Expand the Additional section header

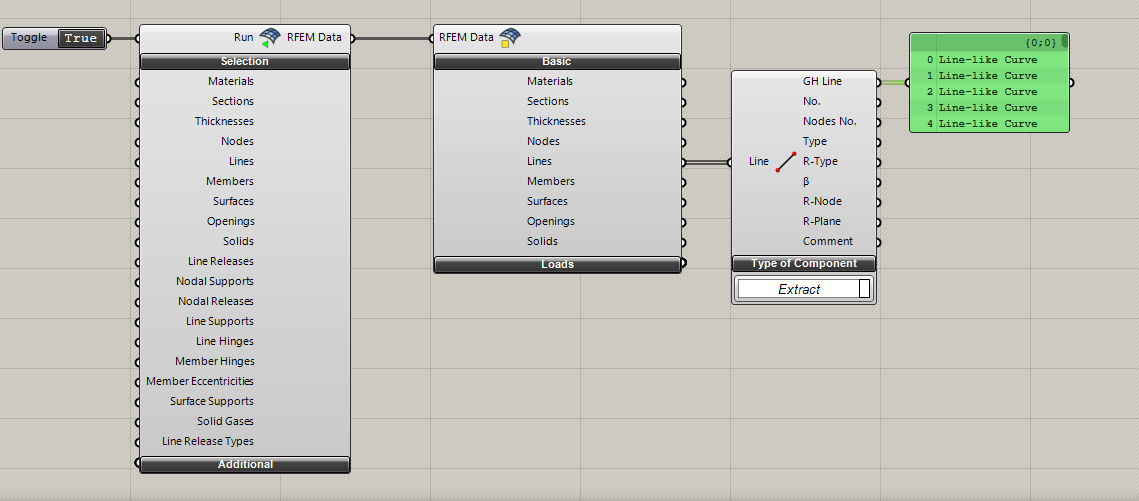[x=245, y=465]
